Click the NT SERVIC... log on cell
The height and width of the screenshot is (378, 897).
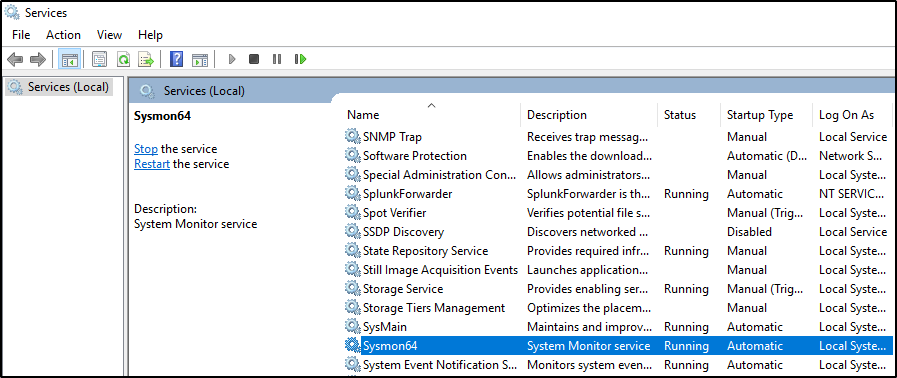851,194
